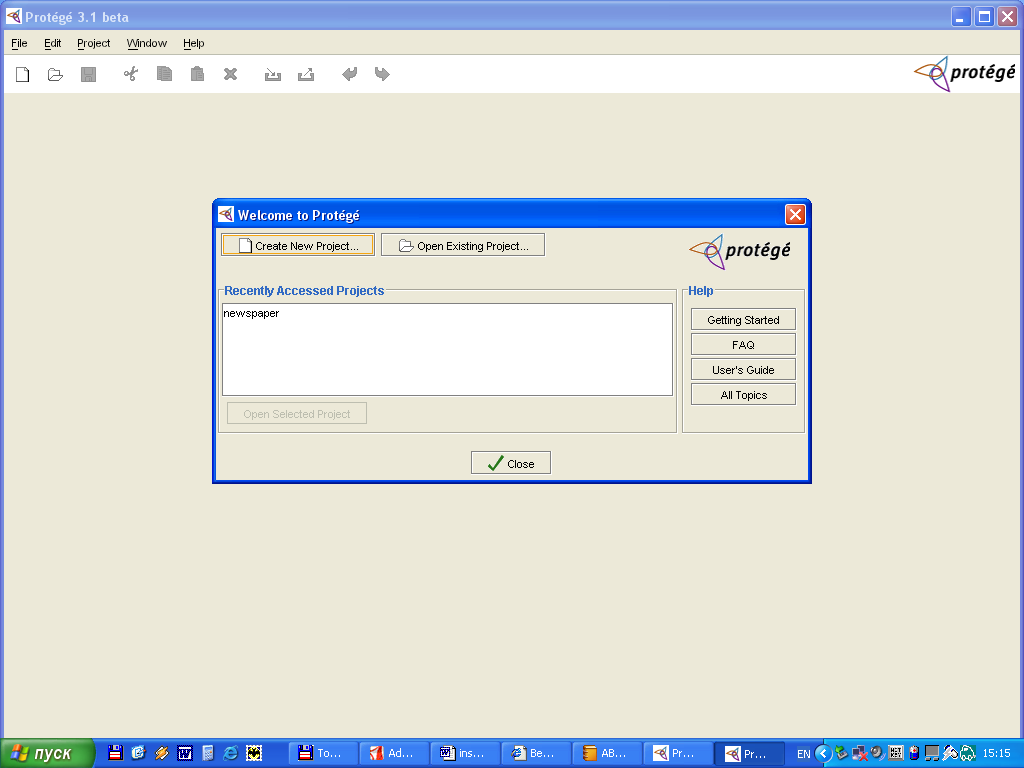The width and height of the screenshot is (1024, 768).
Task: Open the Getting Started help
Action: tap(743, 320)
